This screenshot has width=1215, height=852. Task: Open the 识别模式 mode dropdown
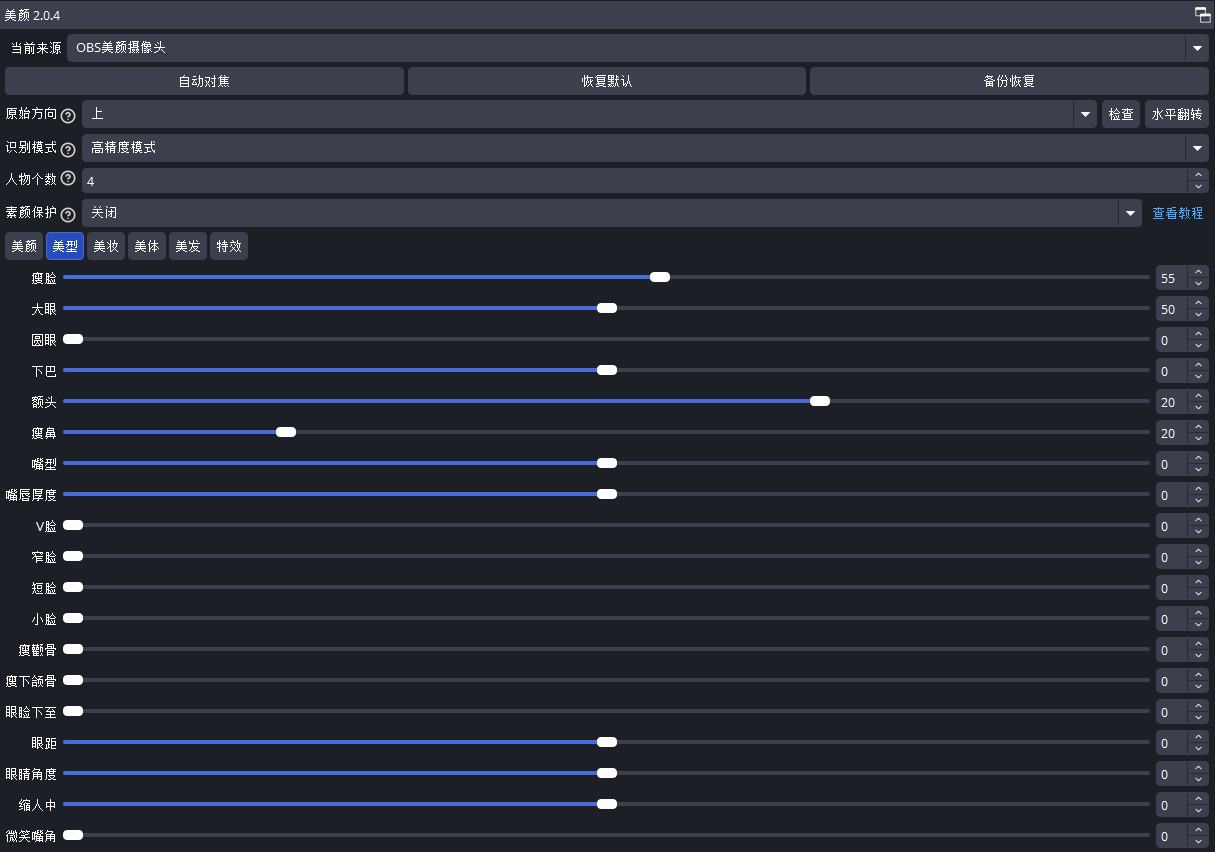point(1197,148)
